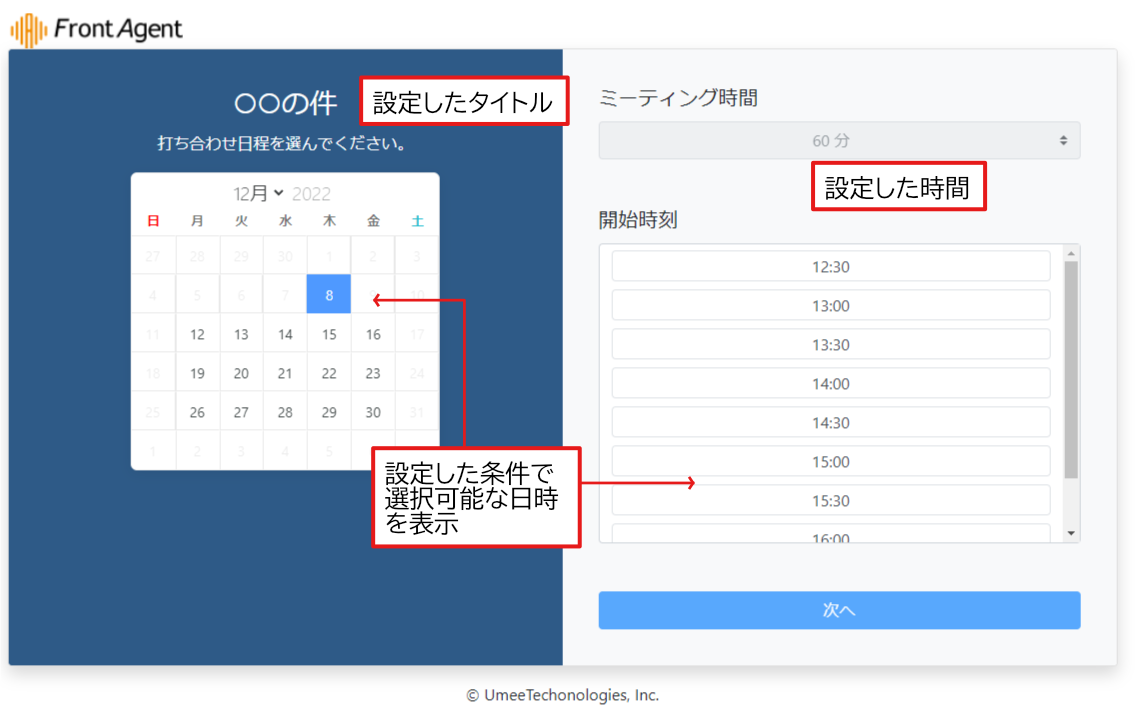
Task: Choose the 13:00 start time slot
Action: [x=830, y=306]
